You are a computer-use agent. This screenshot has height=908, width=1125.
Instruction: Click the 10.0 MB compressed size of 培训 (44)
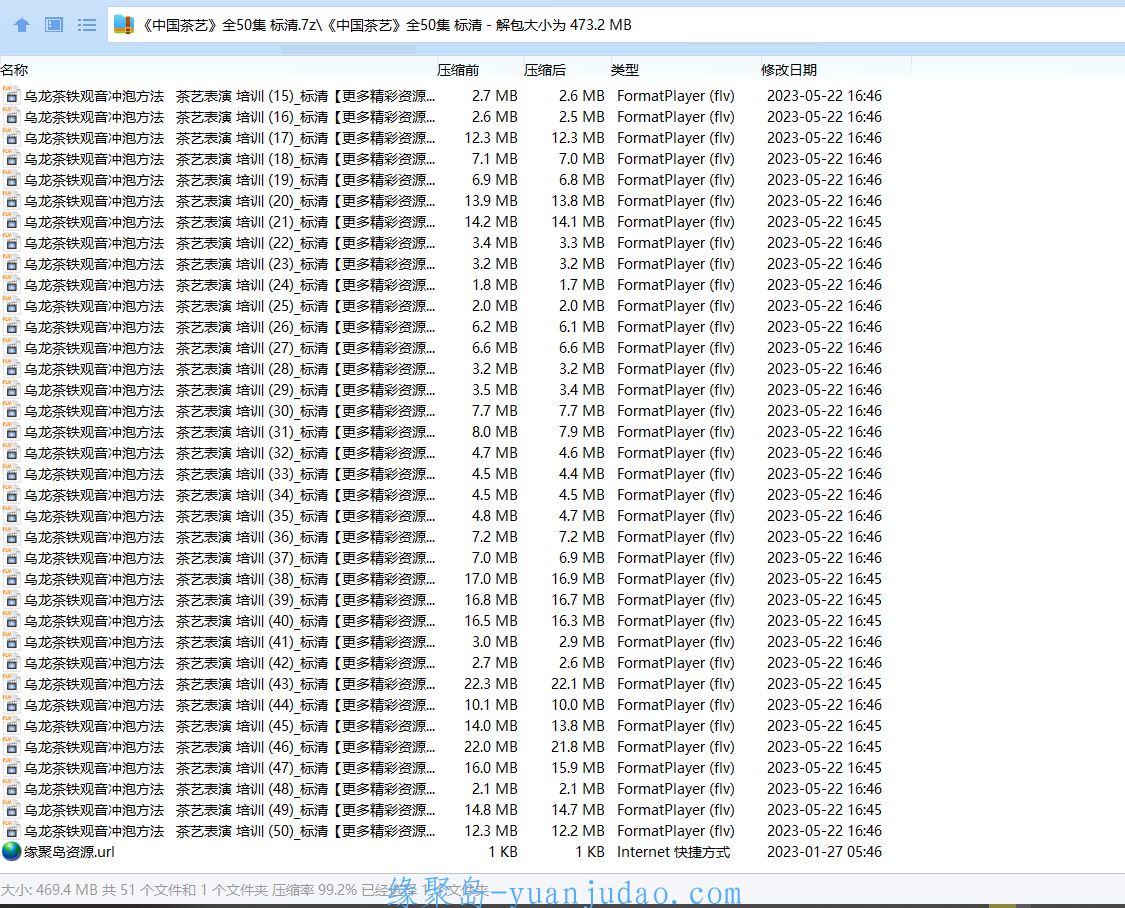578,705
